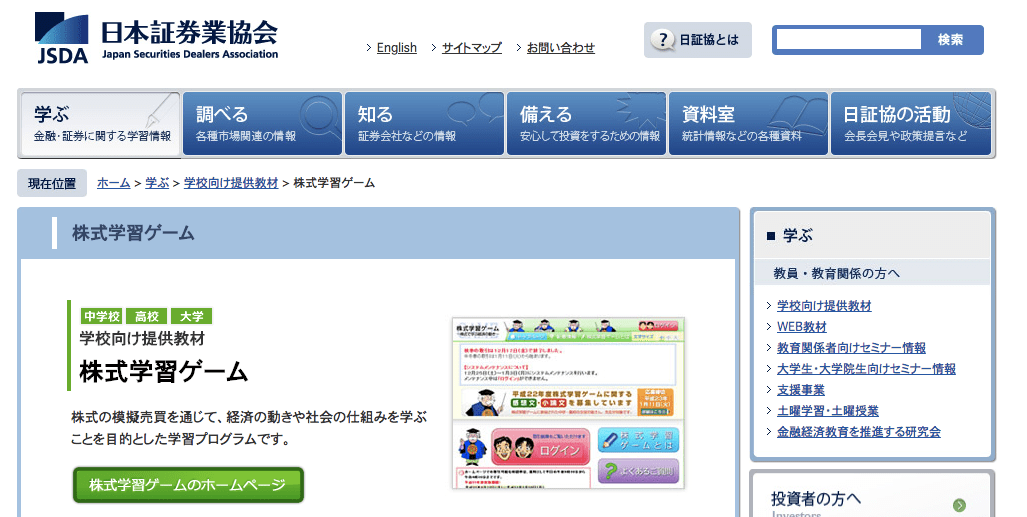Screen dimensions: 1027x517
Task: Open the 学ぶ navigation tab
Action: point(99,124)
